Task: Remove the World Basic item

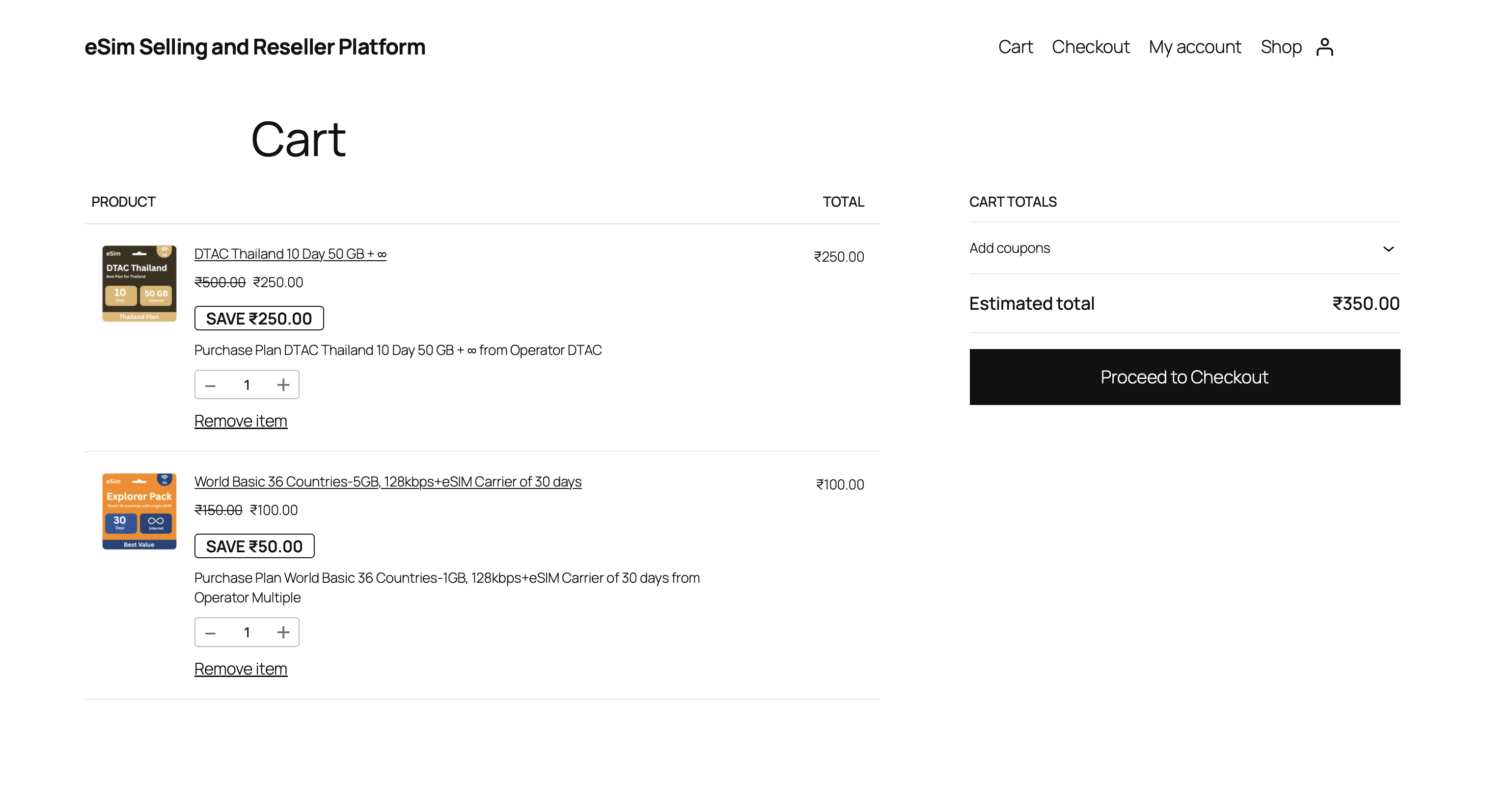Action: click(241, 669)
